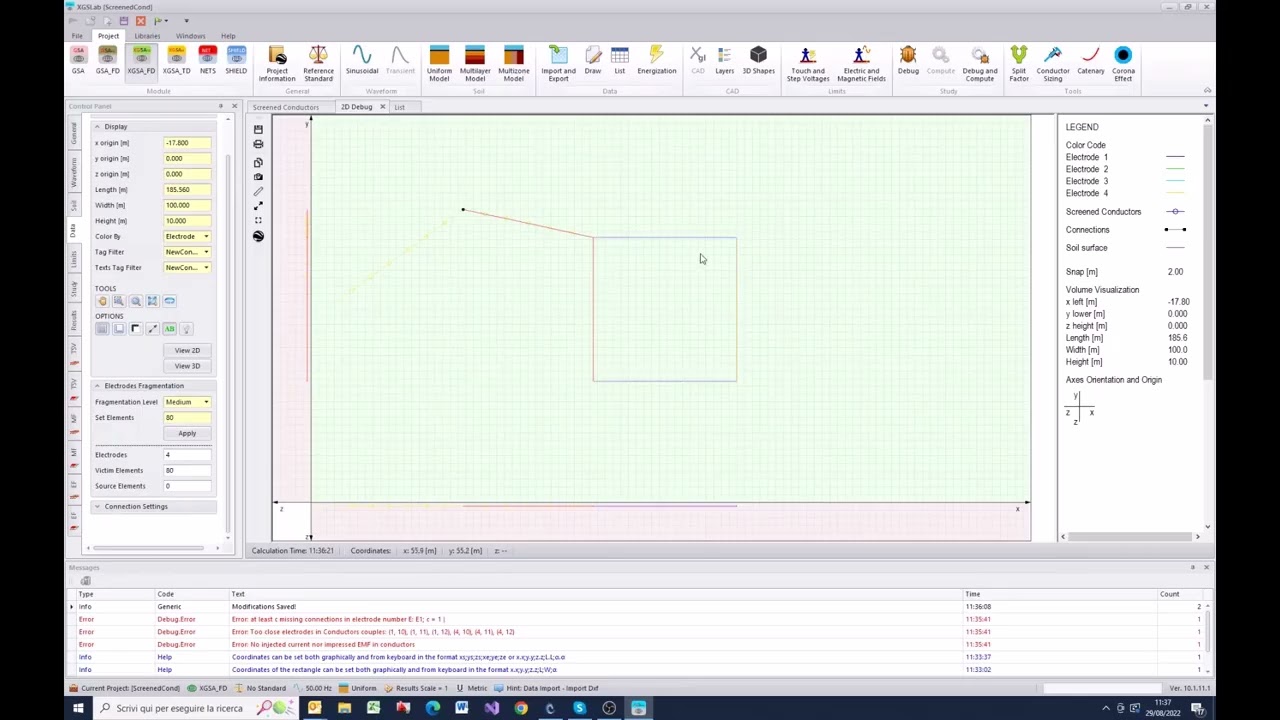Collapse the Electrodes Fragmentation section
The height and width of the screenshot is (720, 1280).
coord(97,386)
